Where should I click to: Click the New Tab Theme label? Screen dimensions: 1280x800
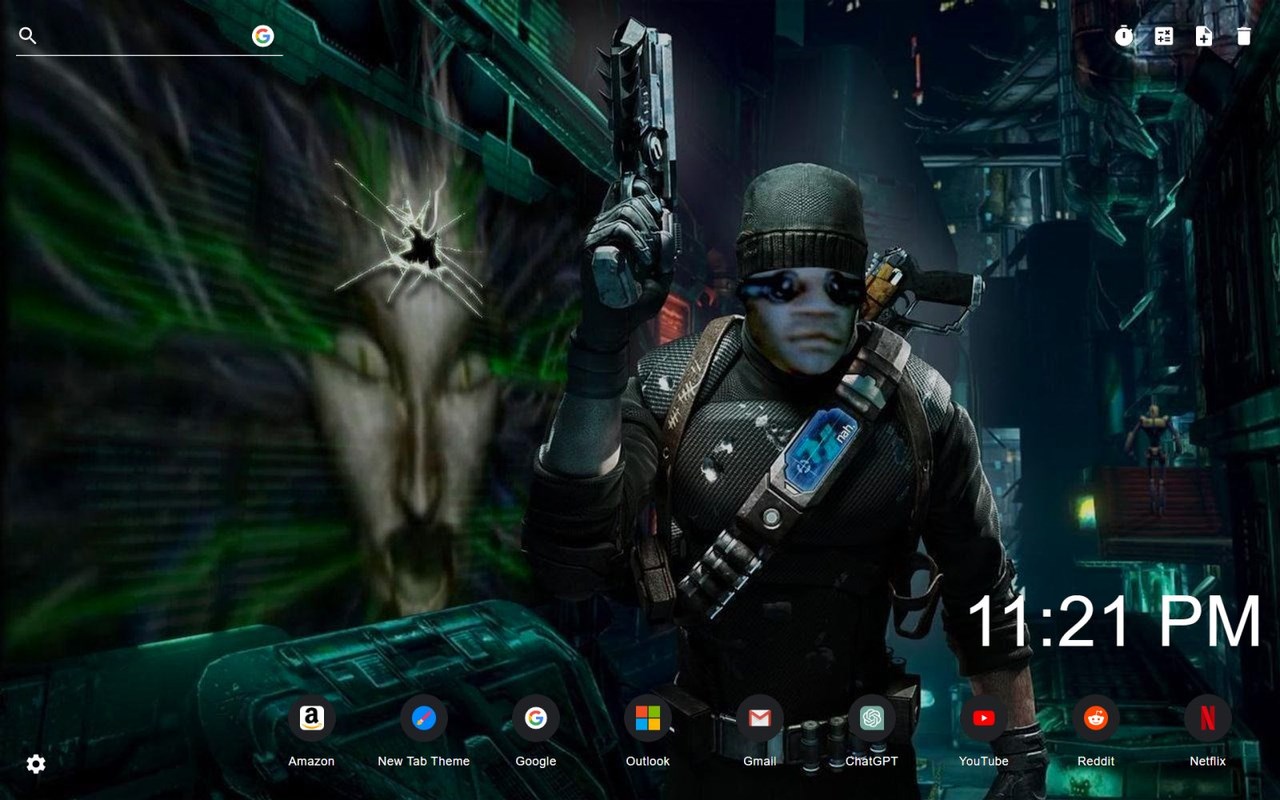(x=424, y=761)
